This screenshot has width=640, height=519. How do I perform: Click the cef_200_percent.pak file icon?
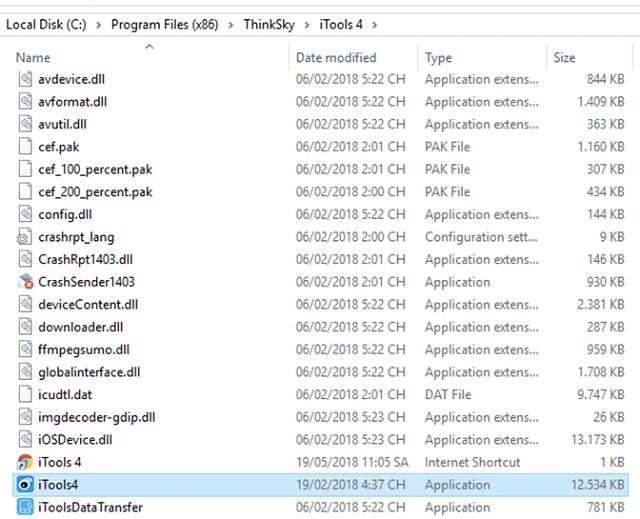(x=25, y=191)
